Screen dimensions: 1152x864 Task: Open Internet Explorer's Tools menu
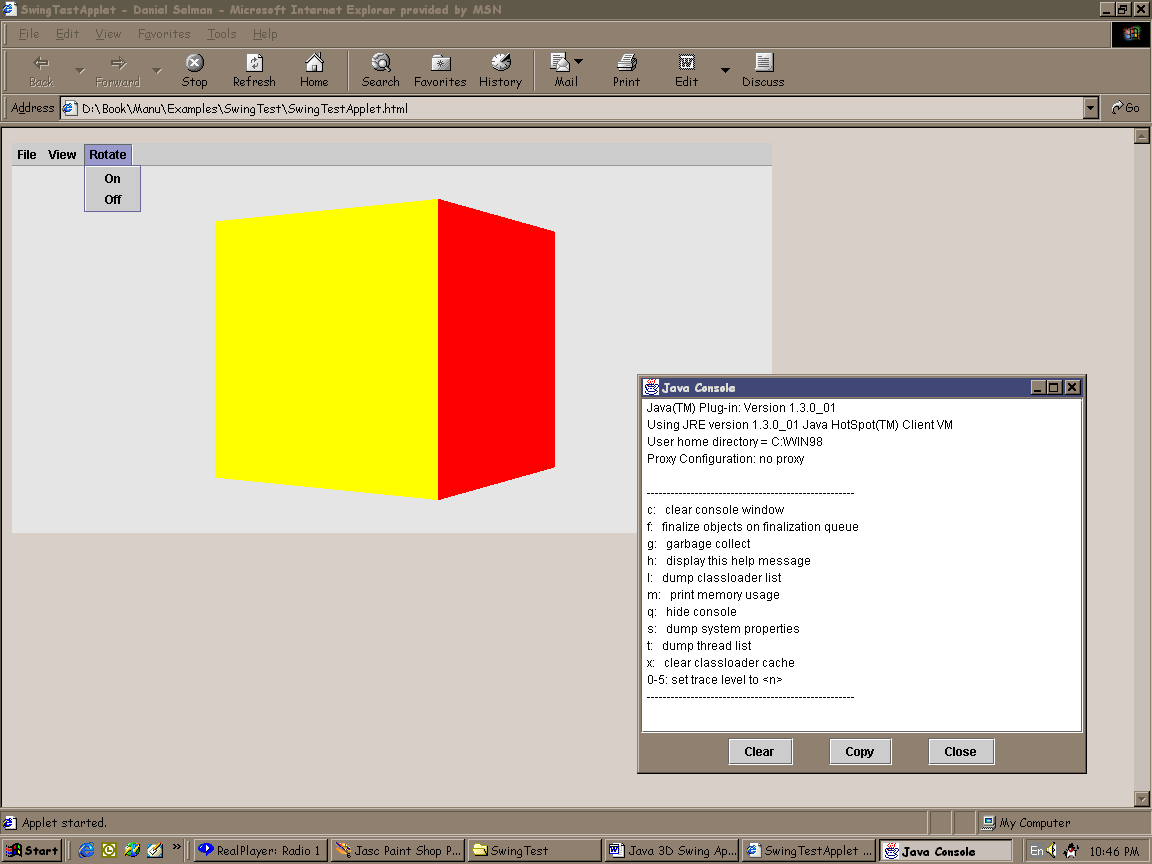pos(221,34)
